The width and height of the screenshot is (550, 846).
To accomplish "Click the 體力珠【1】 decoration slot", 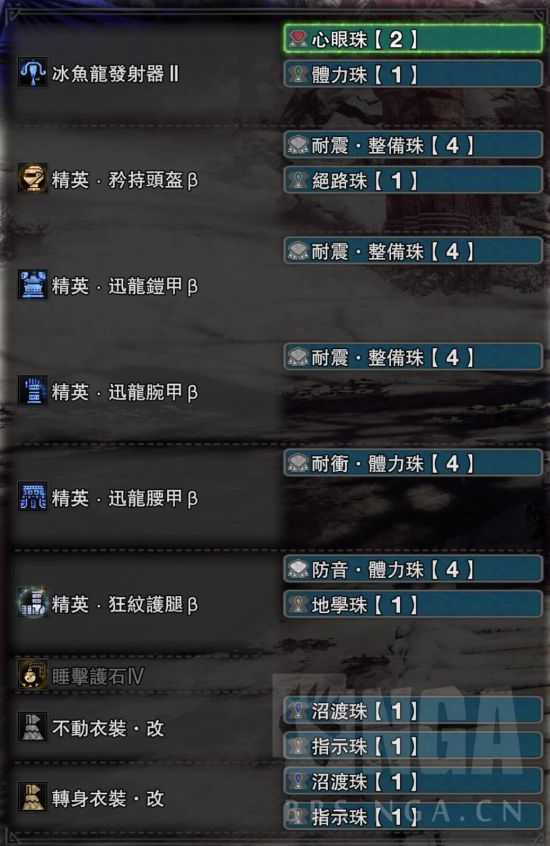I will (x=413, y=74).
